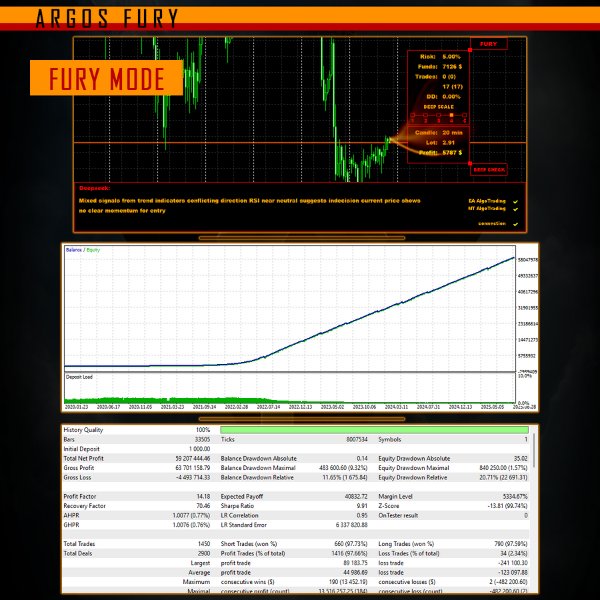
Task: Click the ARGOS FURY title
Action: pos(107,18)
